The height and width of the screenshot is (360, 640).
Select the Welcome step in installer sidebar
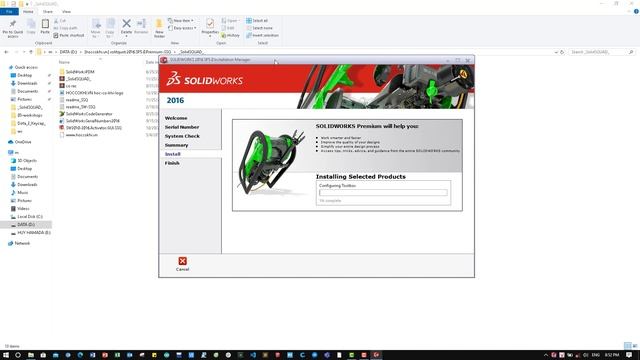176,118
